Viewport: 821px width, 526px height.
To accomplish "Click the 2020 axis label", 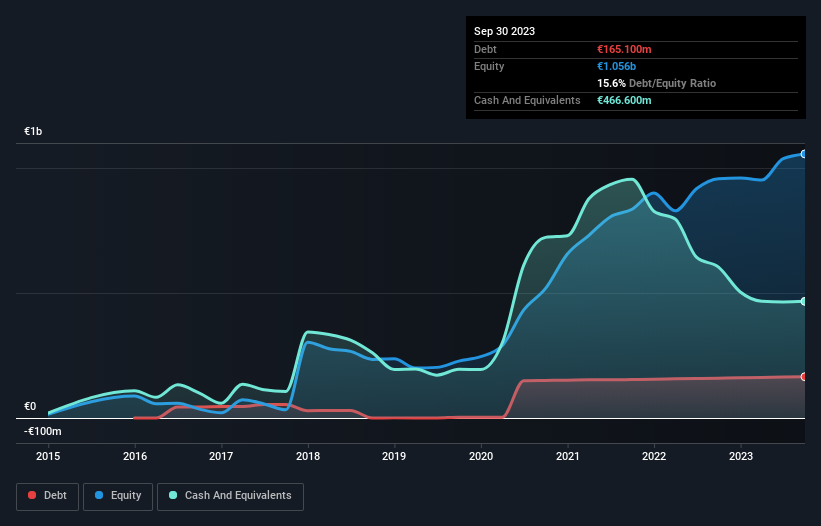I will coord(481,456).
